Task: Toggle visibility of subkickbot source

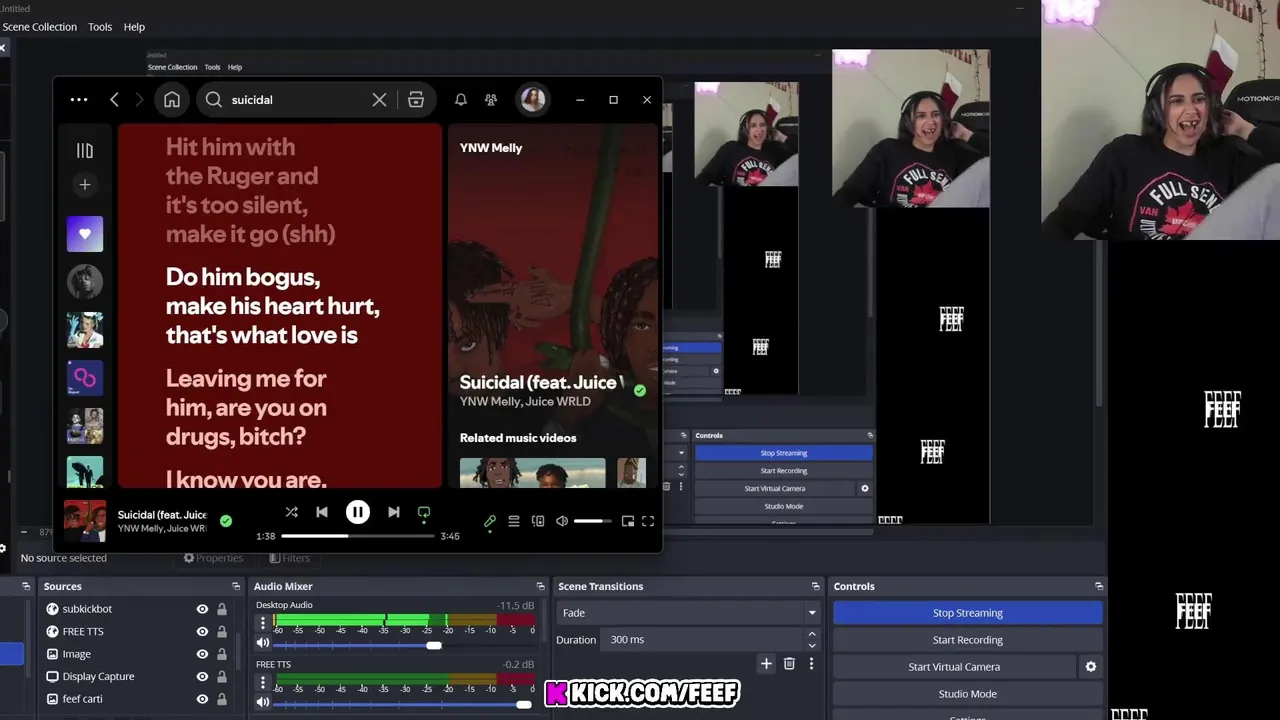Action: [x=202, y=609]
